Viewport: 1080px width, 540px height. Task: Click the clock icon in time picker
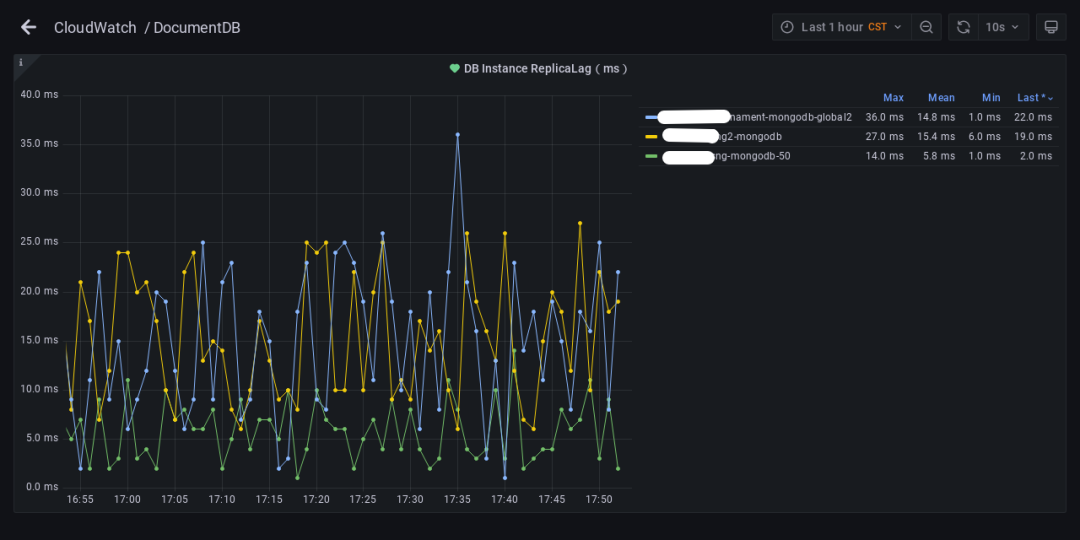pos(787,27)
